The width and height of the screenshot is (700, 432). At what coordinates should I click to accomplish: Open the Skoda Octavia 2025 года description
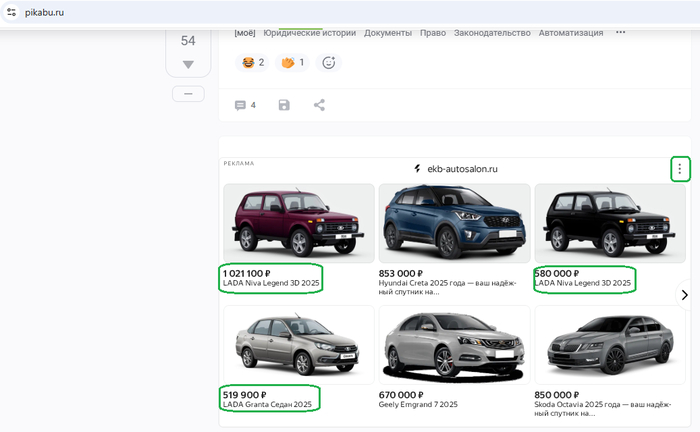[603, 409]
